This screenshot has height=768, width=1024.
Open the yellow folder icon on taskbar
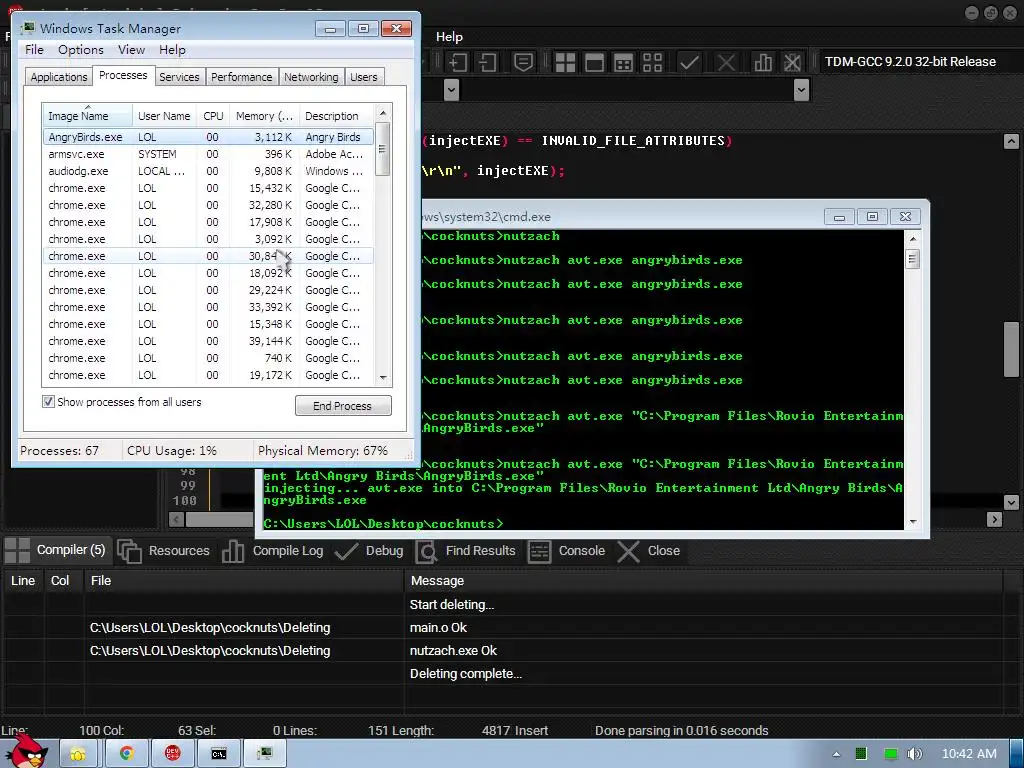[78, 754]
